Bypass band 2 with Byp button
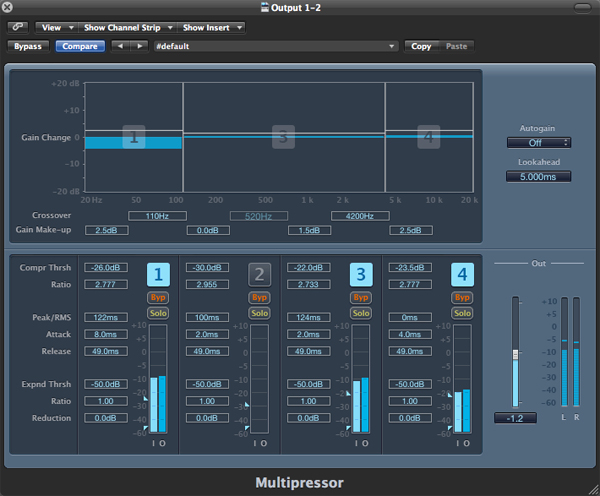The image size is (600, 496). 259,297
